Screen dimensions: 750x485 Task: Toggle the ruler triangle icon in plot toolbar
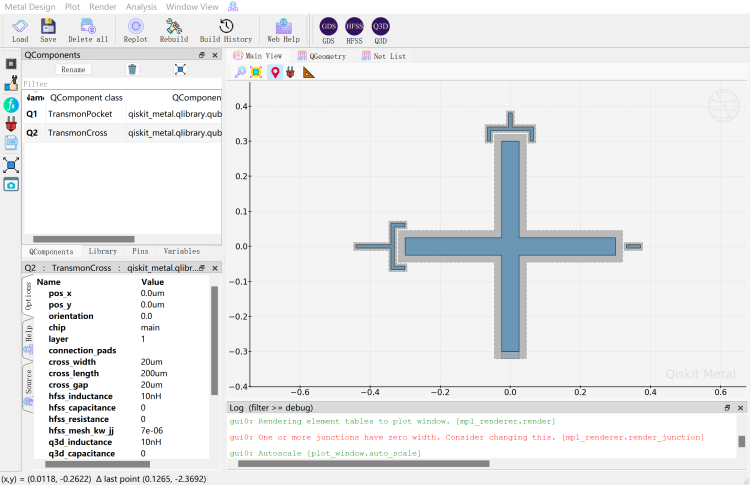(x=308, y=72)
